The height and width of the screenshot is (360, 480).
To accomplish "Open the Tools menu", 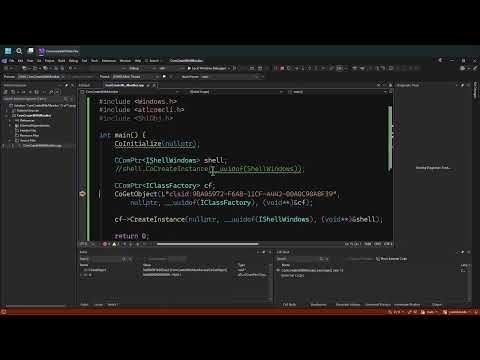I will click(x=95, y=61).
